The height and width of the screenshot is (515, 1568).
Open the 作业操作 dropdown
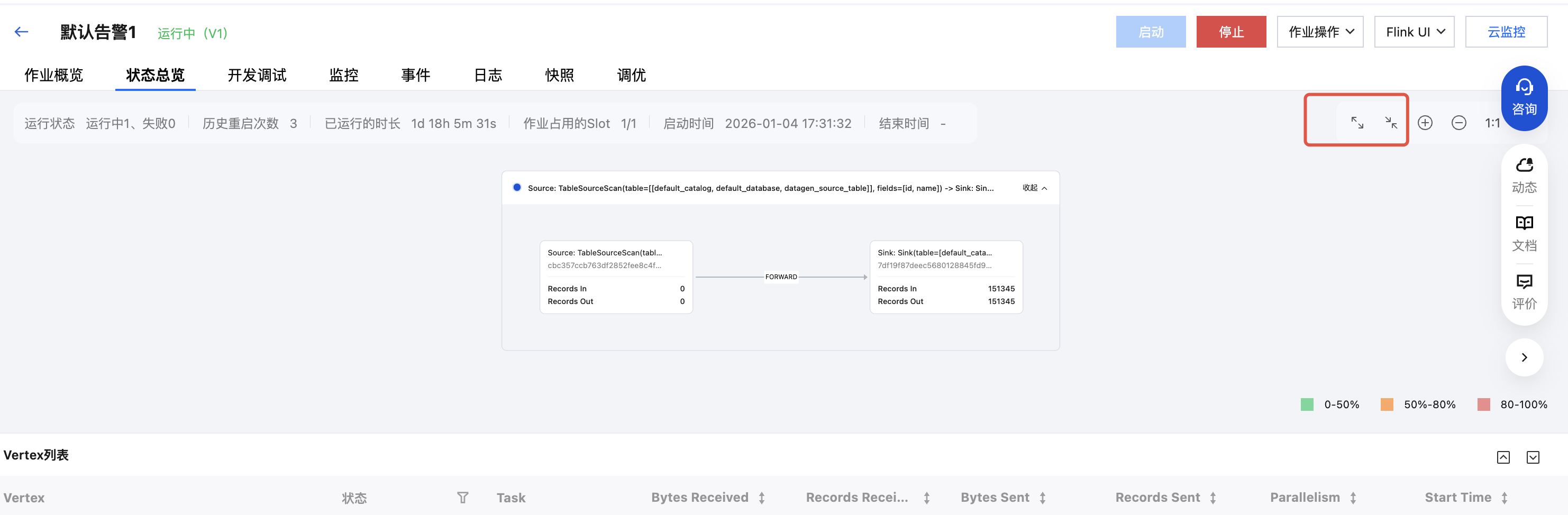click(1320, 32)
